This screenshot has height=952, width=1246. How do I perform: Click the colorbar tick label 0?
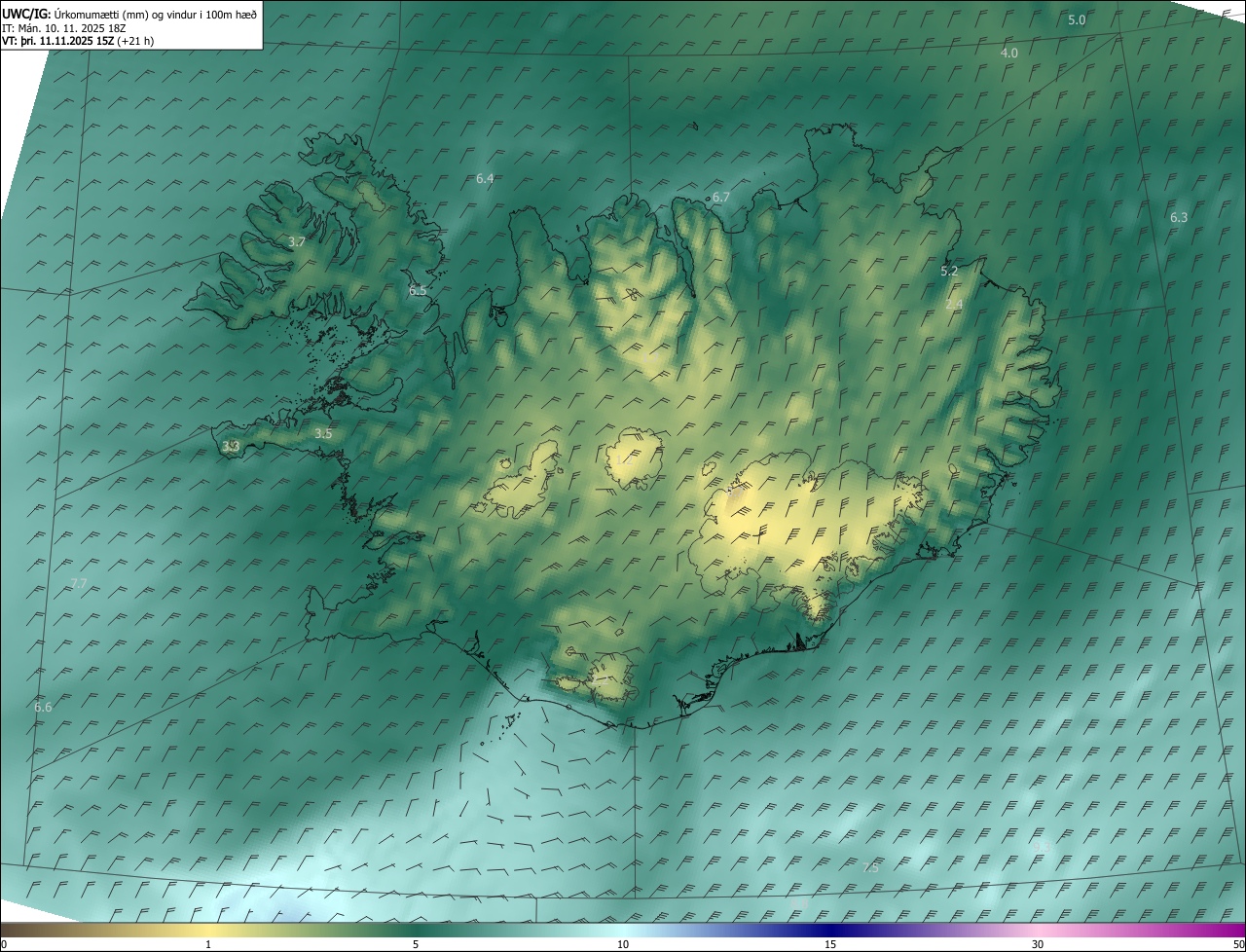click(x=4, y=944)
